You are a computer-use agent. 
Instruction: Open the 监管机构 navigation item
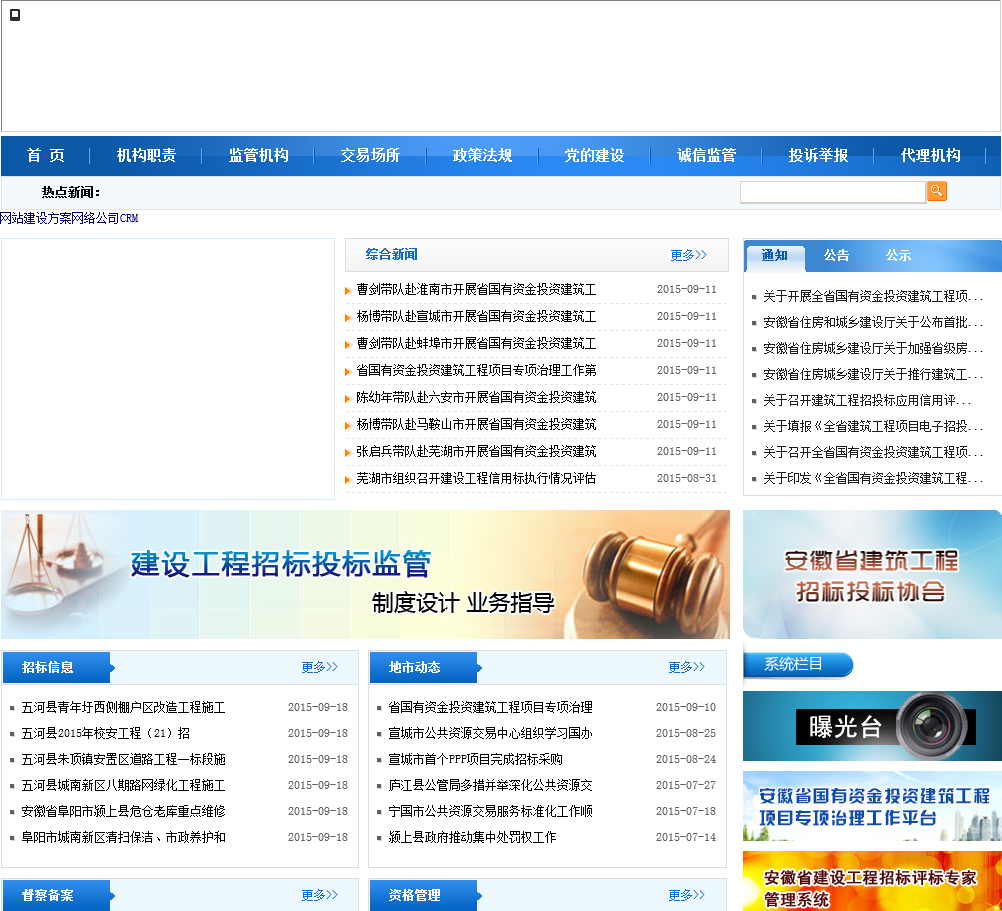pyautogui.click(x=258, y=155)
